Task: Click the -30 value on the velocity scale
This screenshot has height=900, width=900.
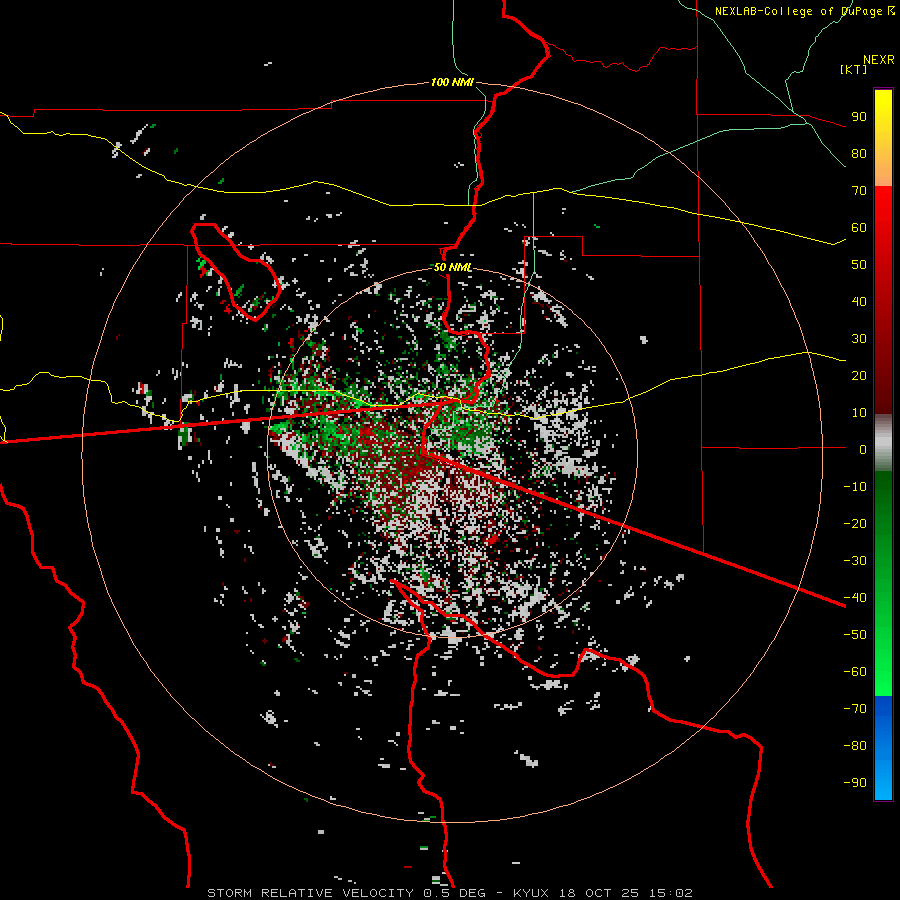Action: tap(855, 561)
